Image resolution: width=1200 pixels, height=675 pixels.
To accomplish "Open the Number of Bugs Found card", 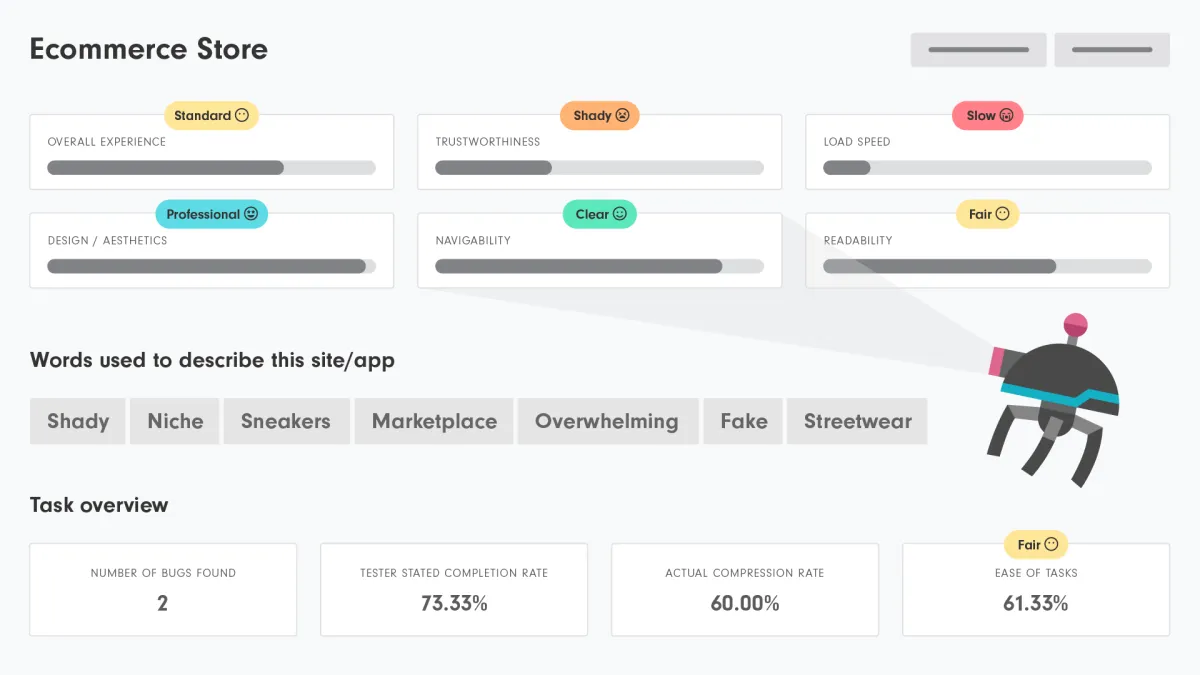I will pyautogui.click(x=163, y=590).
